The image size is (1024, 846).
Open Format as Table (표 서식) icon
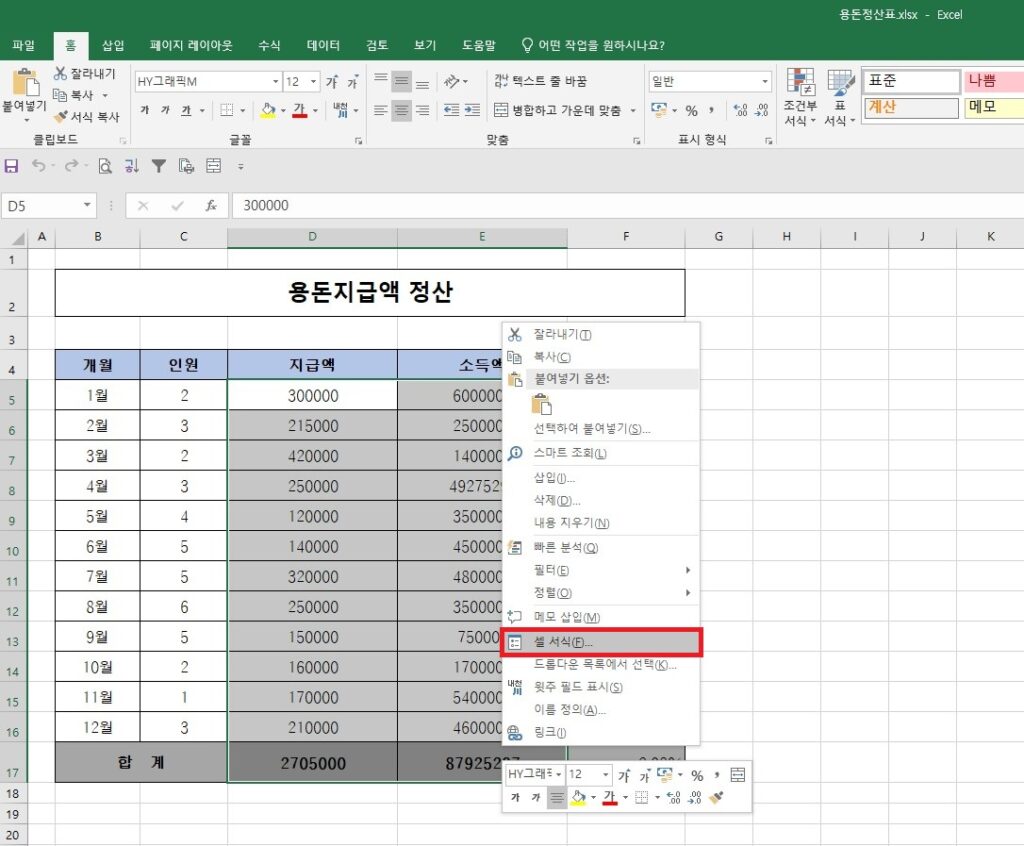(840, 97)
